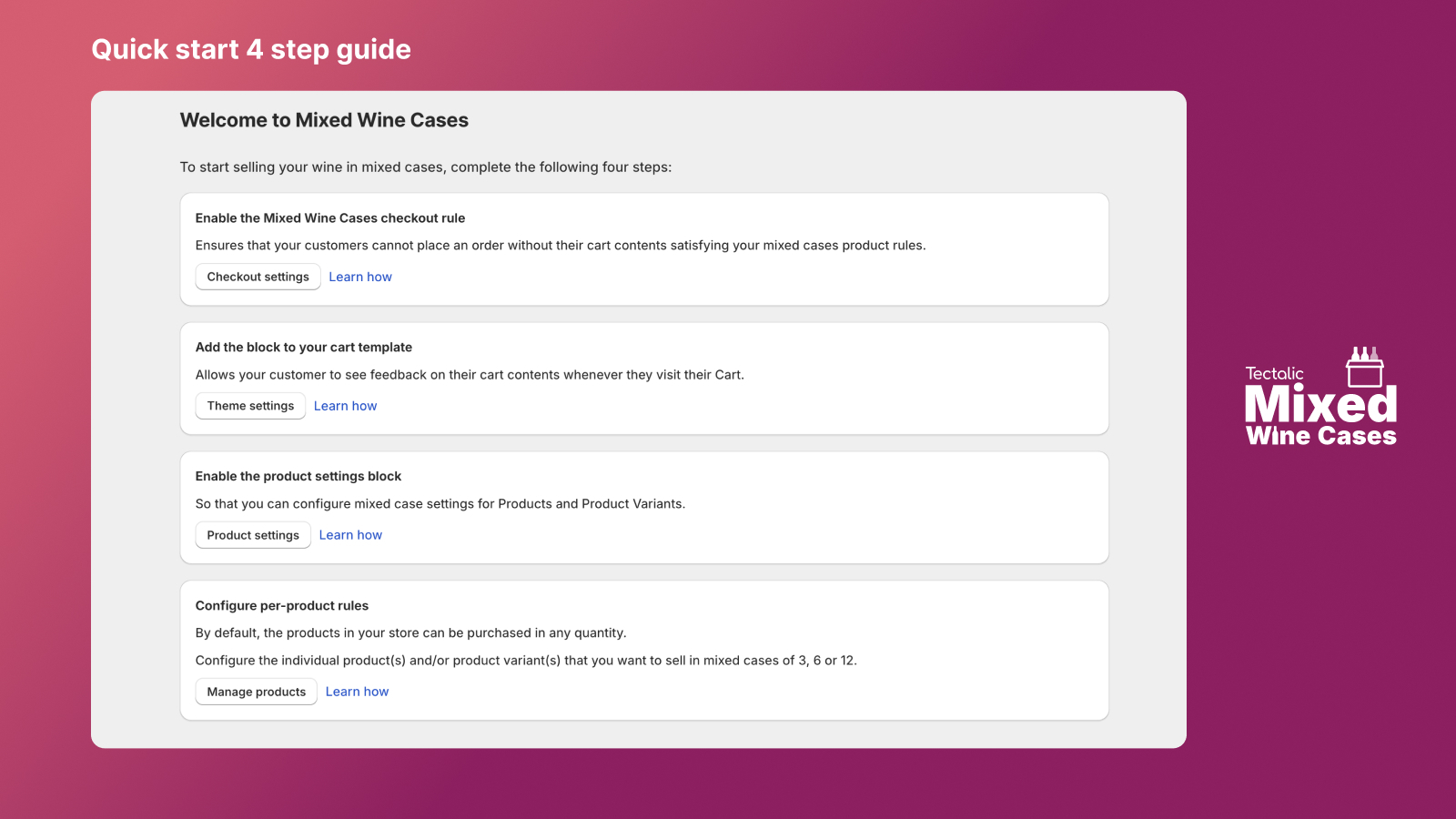Select the 'Welcome to Mixed Wine Cases' heading

(324, 120)
